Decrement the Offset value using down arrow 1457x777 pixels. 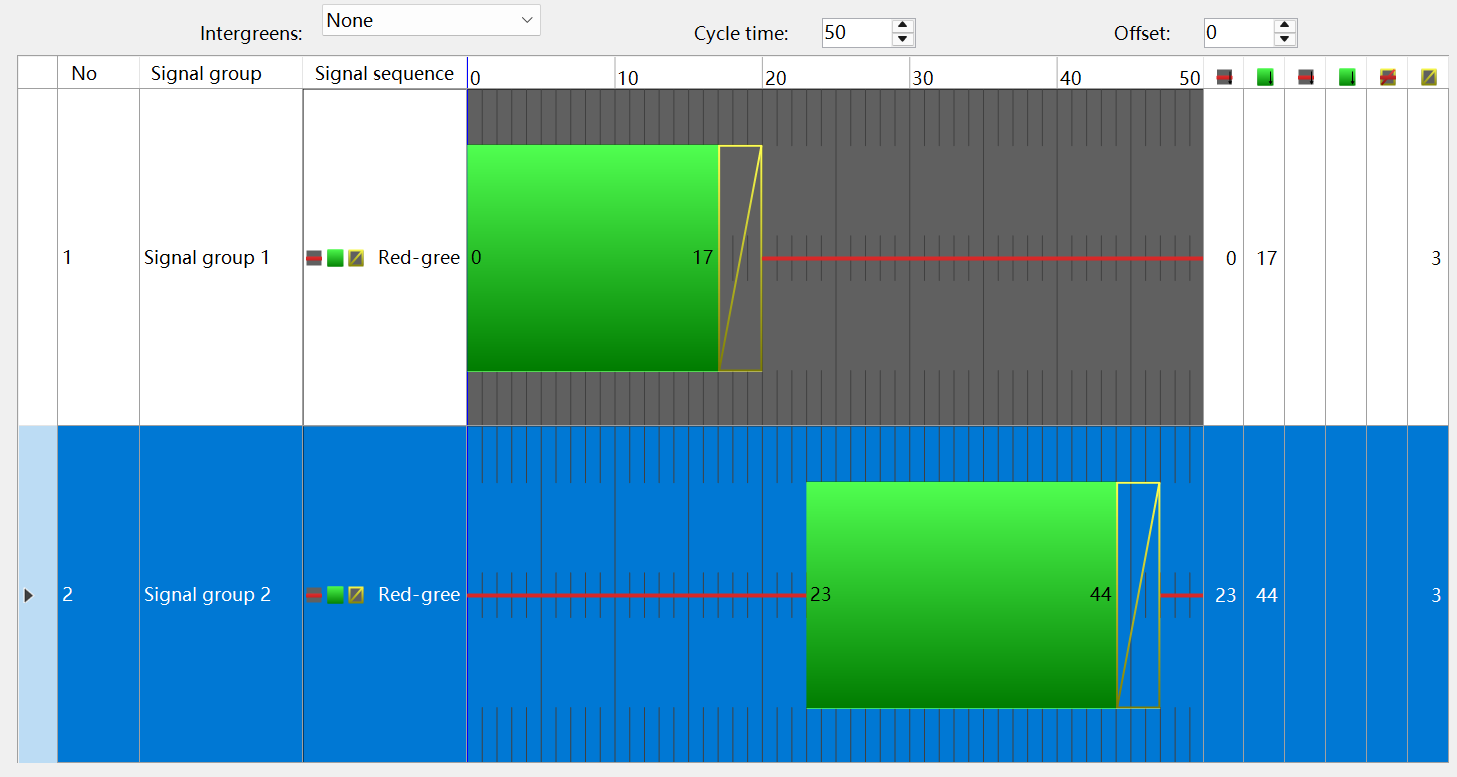[x=1285, y=40]
